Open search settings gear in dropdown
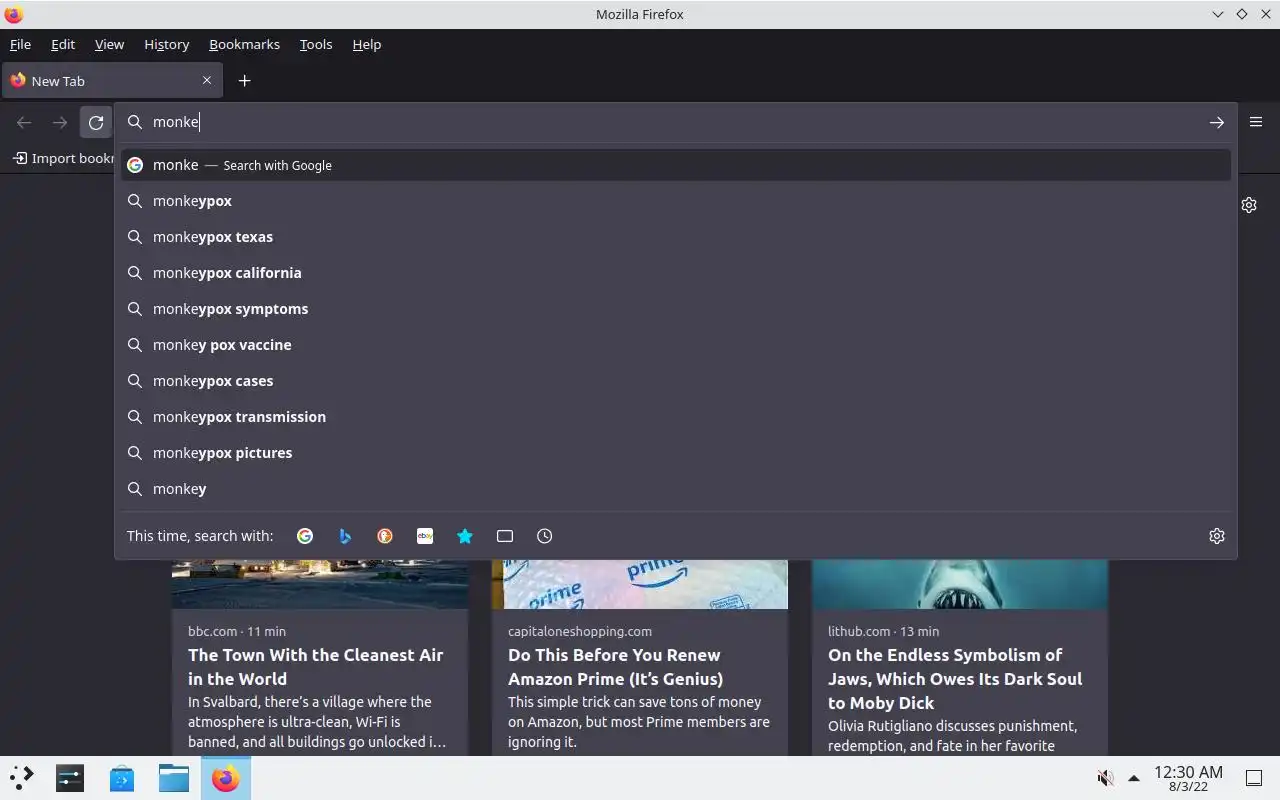1280x800 pixels. coord(1217,536)
